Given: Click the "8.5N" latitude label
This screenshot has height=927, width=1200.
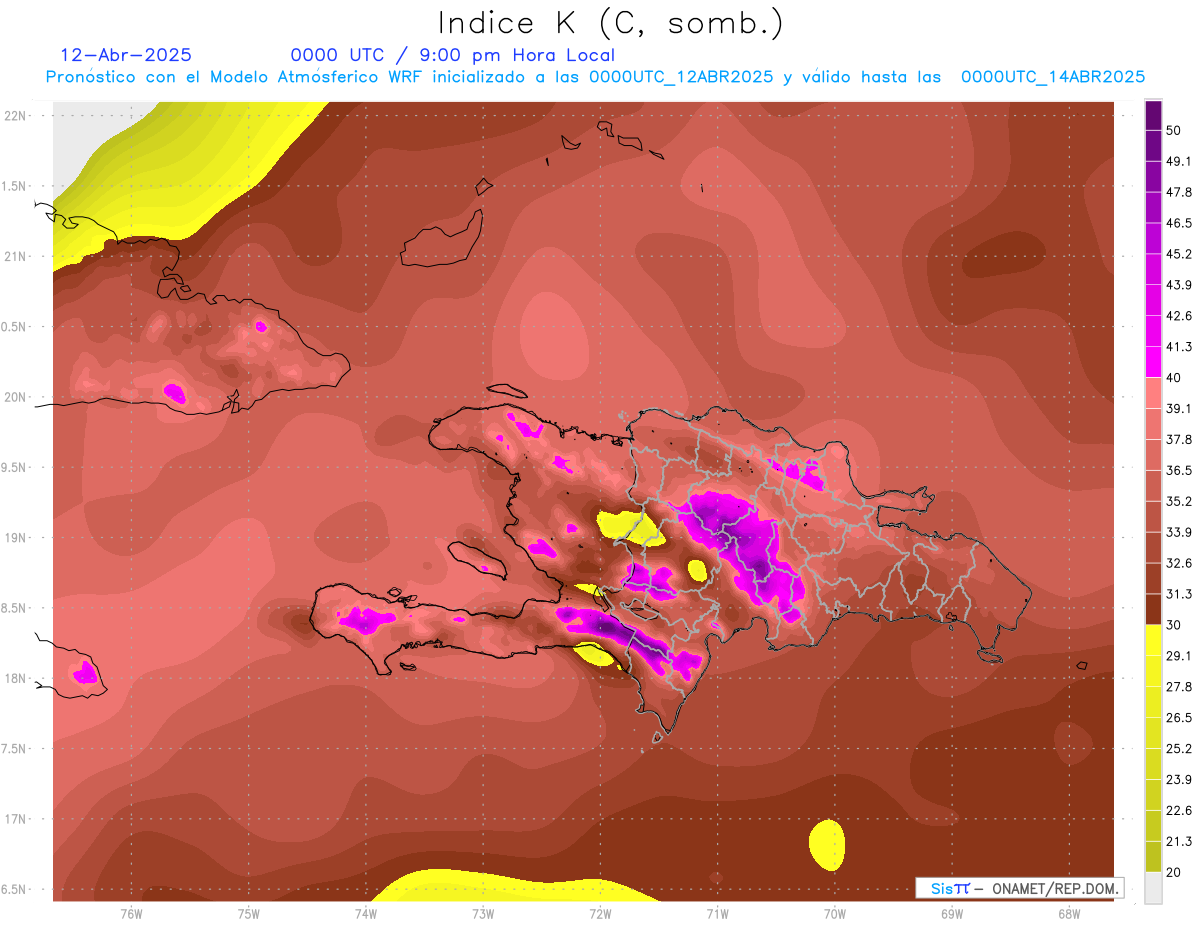Looking at the screenshot, I should [15, 608].
